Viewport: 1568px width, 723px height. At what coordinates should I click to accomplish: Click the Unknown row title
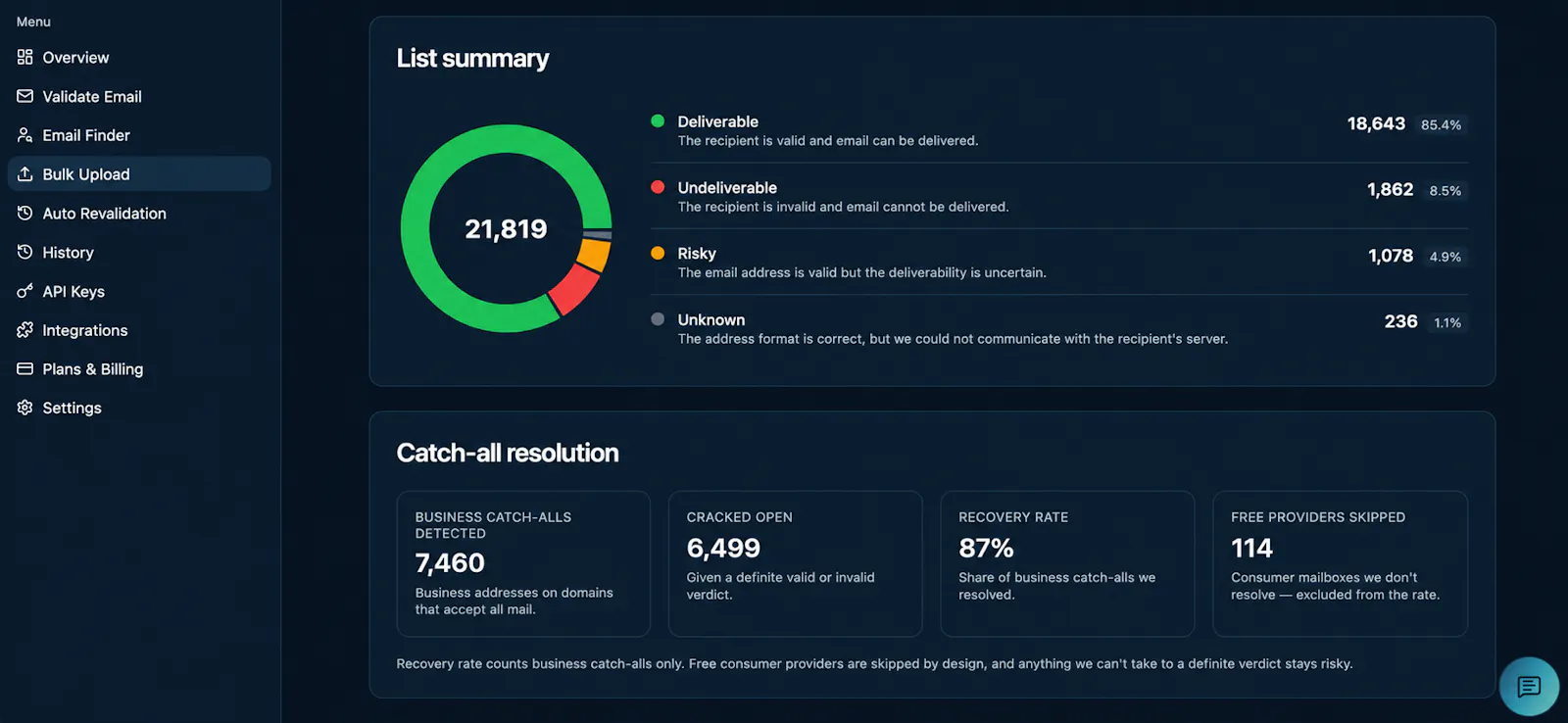[x=711, y=319]
